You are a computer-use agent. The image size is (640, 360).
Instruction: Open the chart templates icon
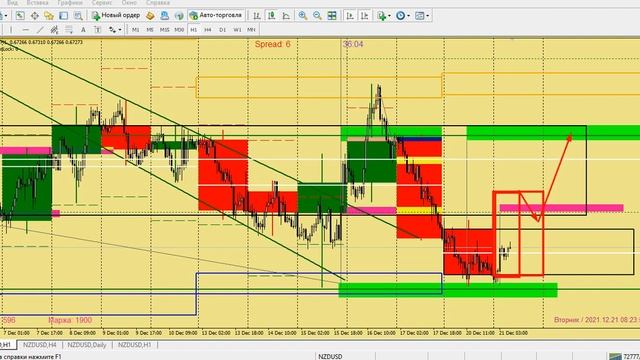coord(419,16)
